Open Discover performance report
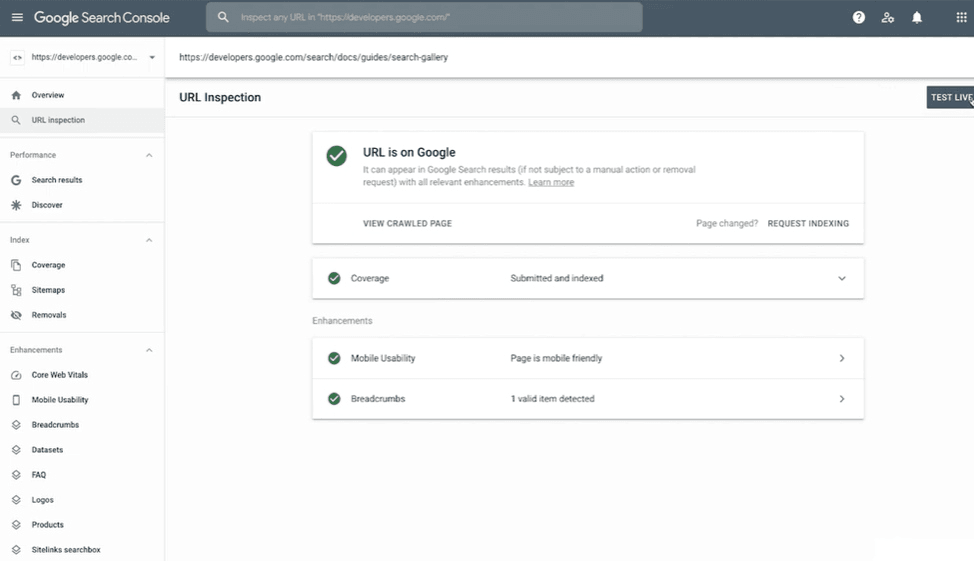The width and height of the screenshot is (974, 561). (47, 205)
